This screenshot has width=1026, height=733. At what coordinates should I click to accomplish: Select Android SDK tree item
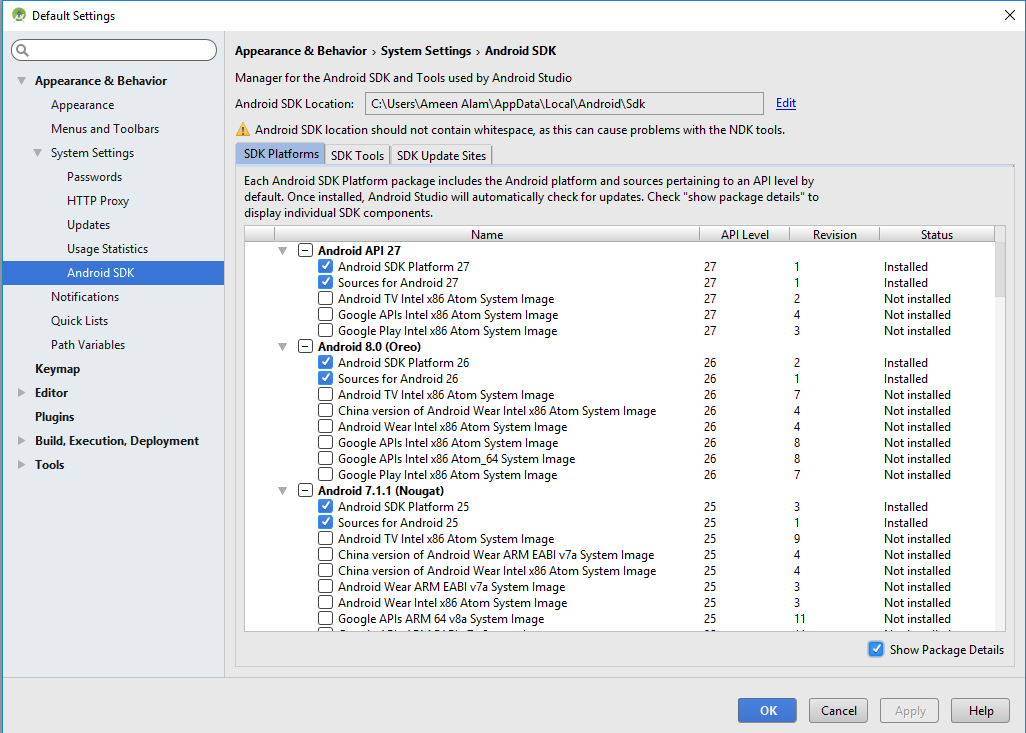[x=113, y=273]
